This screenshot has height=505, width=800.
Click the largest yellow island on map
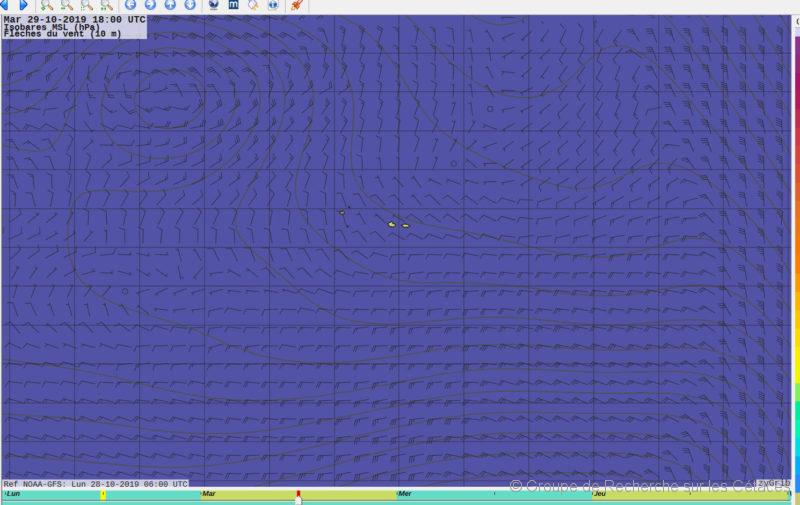(391, 224)
